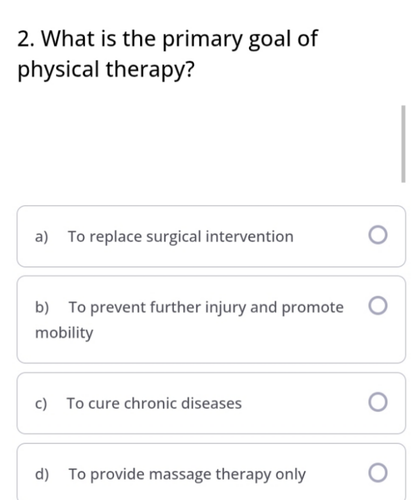
Task: Click the question number "2."
Action: 27,39
